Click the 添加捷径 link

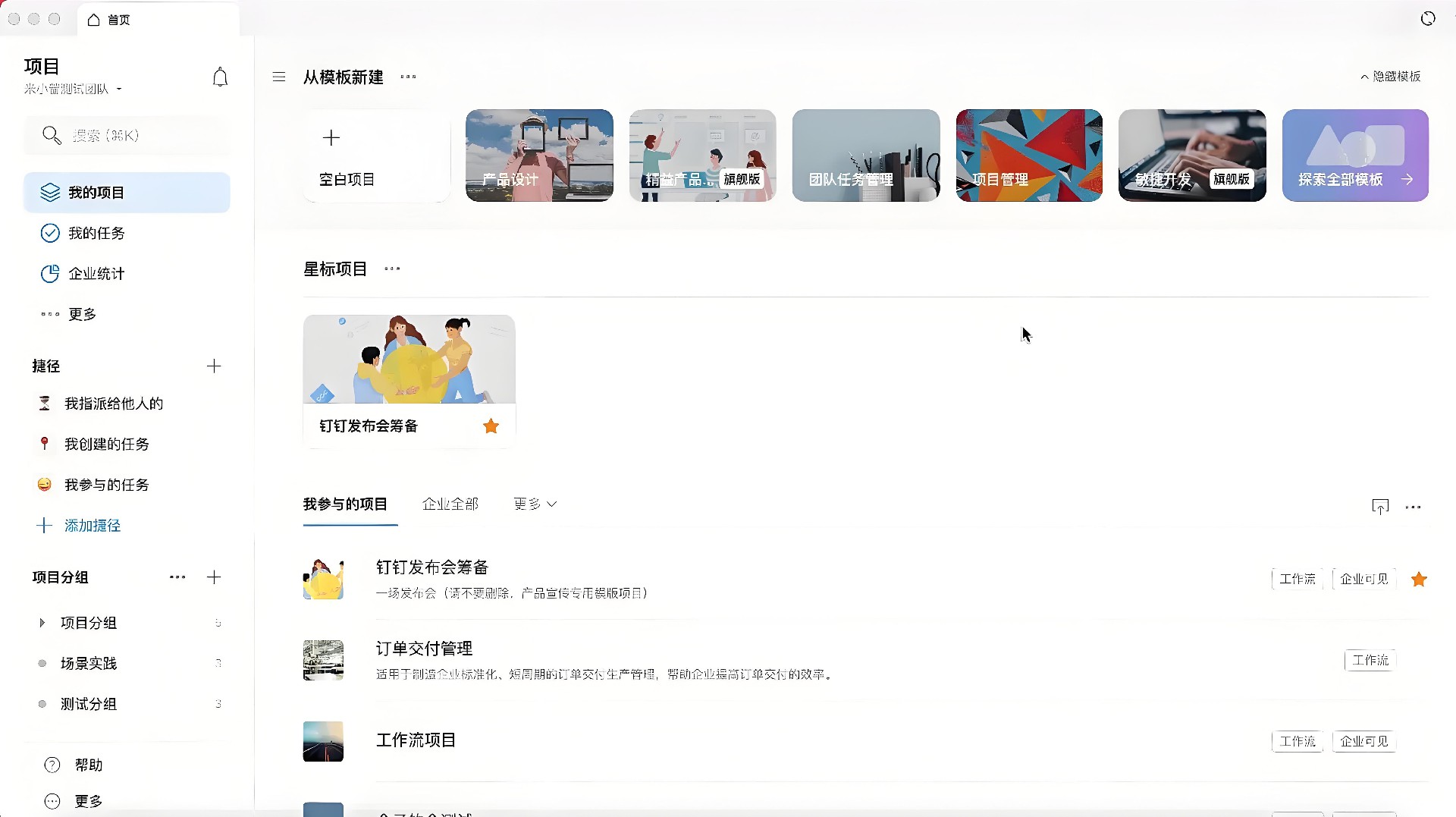point(92,526)
